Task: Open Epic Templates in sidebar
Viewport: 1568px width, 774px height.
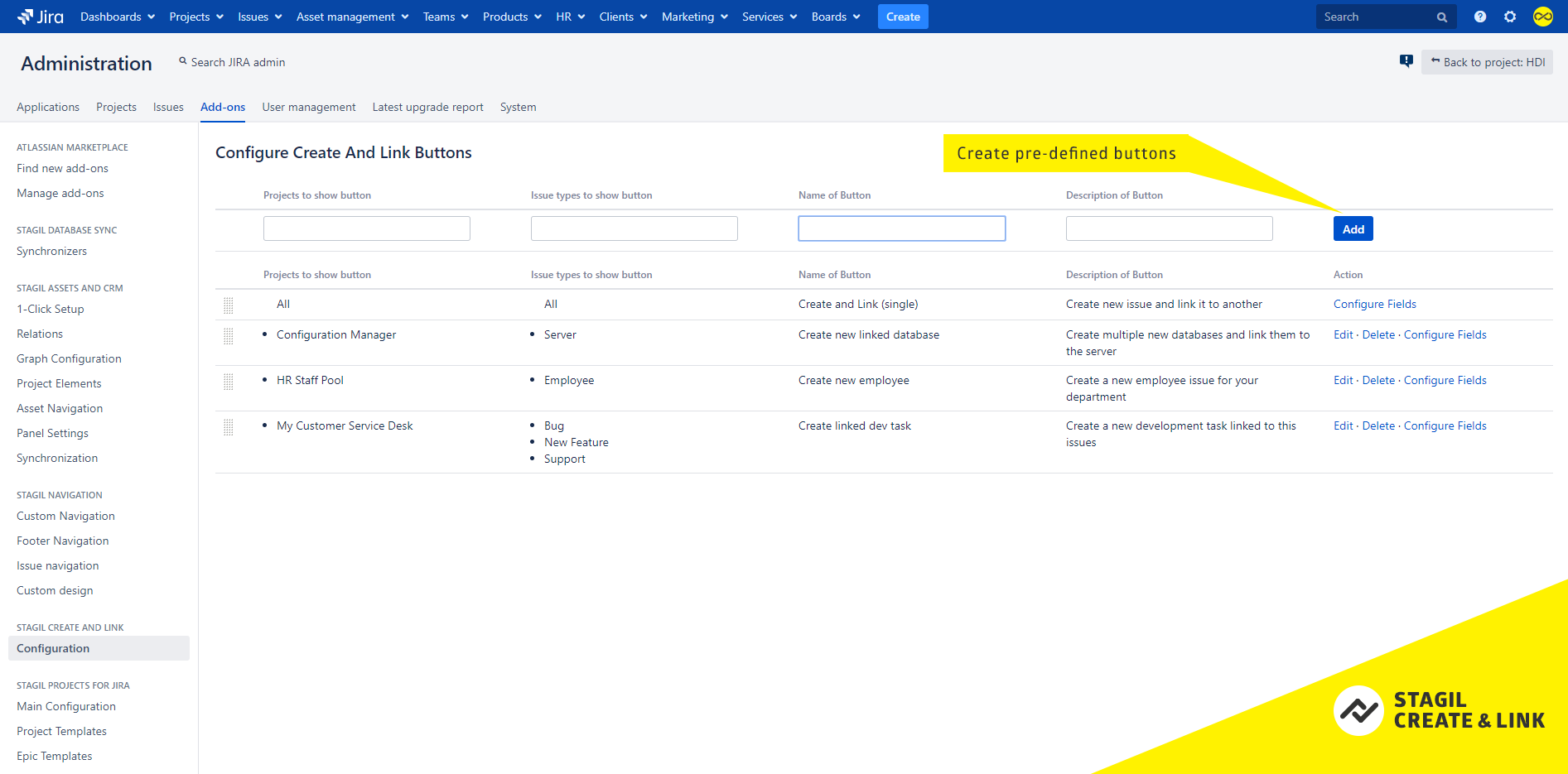Action: click(x=55, y=756)
